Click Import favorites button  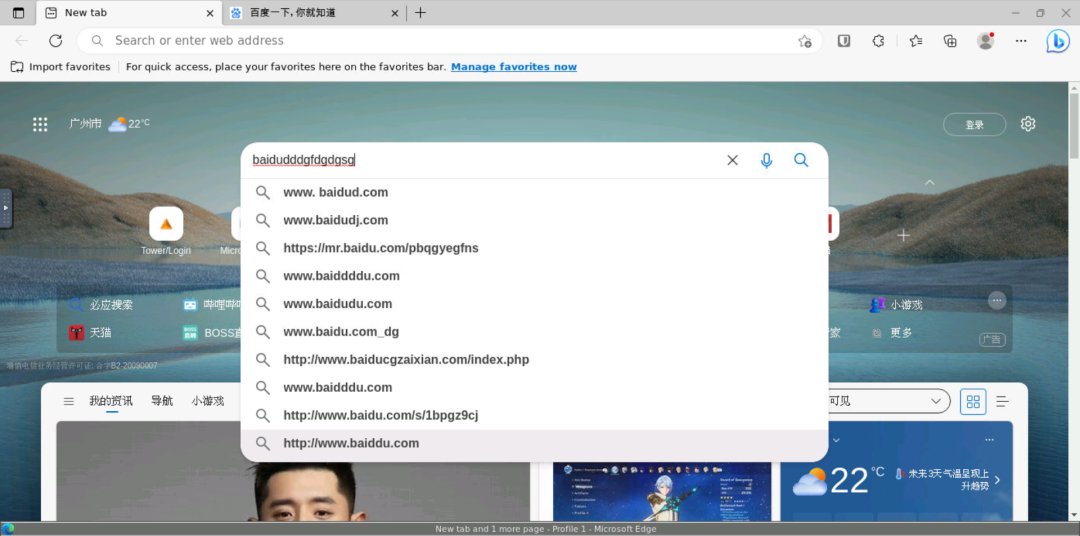point(61,67)
